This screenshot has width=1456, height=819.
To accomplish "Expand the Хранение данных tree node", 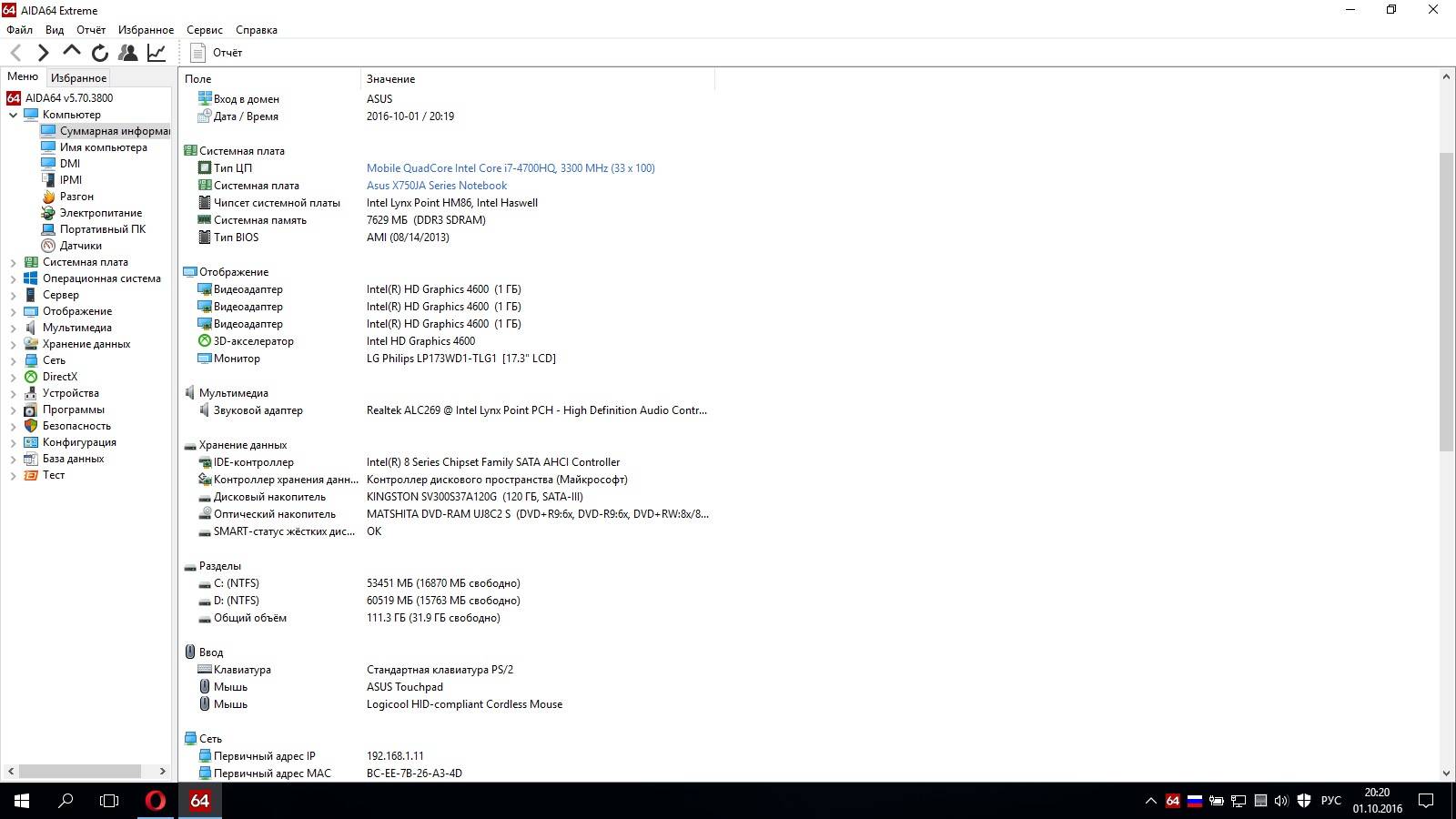I will 13,345.
